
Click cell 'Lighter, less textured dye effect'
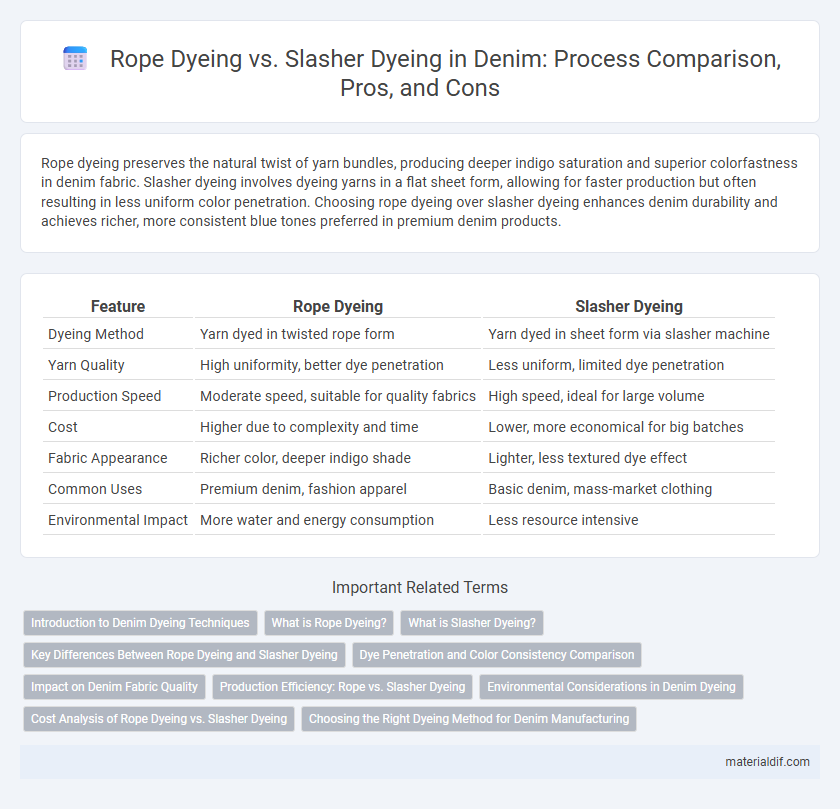click(x=587, y=459)
